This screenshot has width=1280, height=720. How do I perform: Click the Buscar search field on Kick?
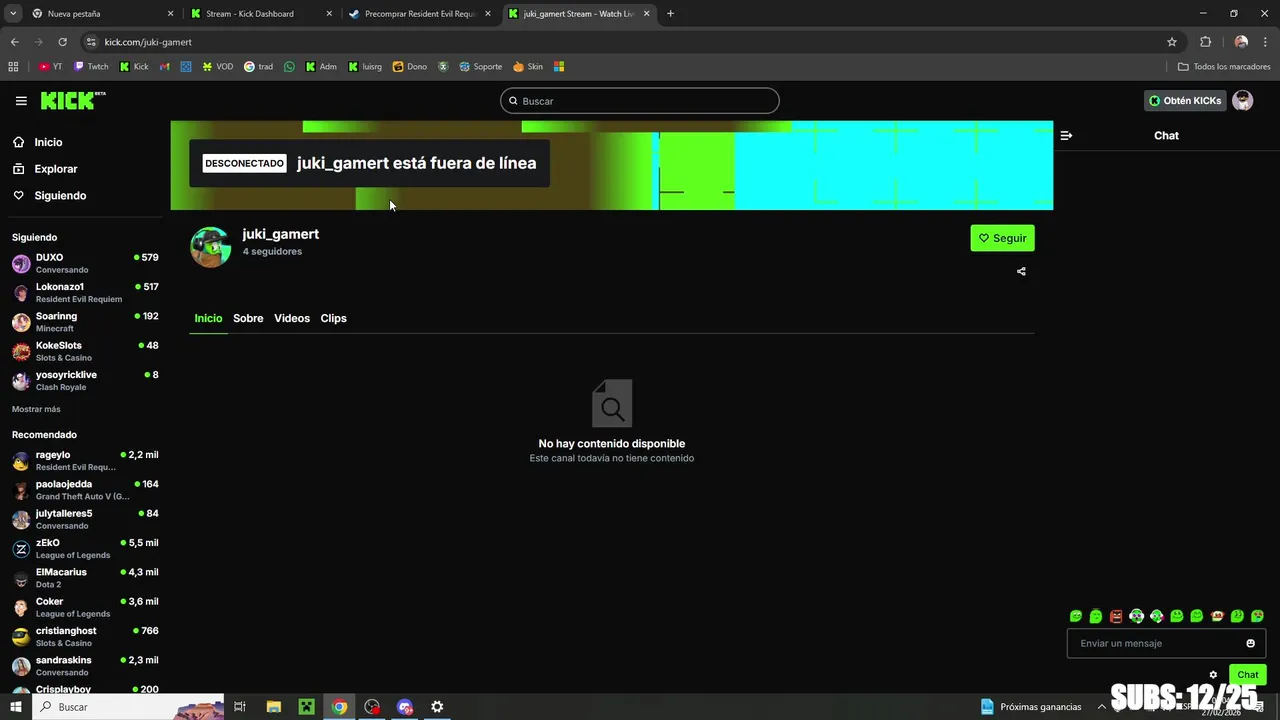(640, 101)
